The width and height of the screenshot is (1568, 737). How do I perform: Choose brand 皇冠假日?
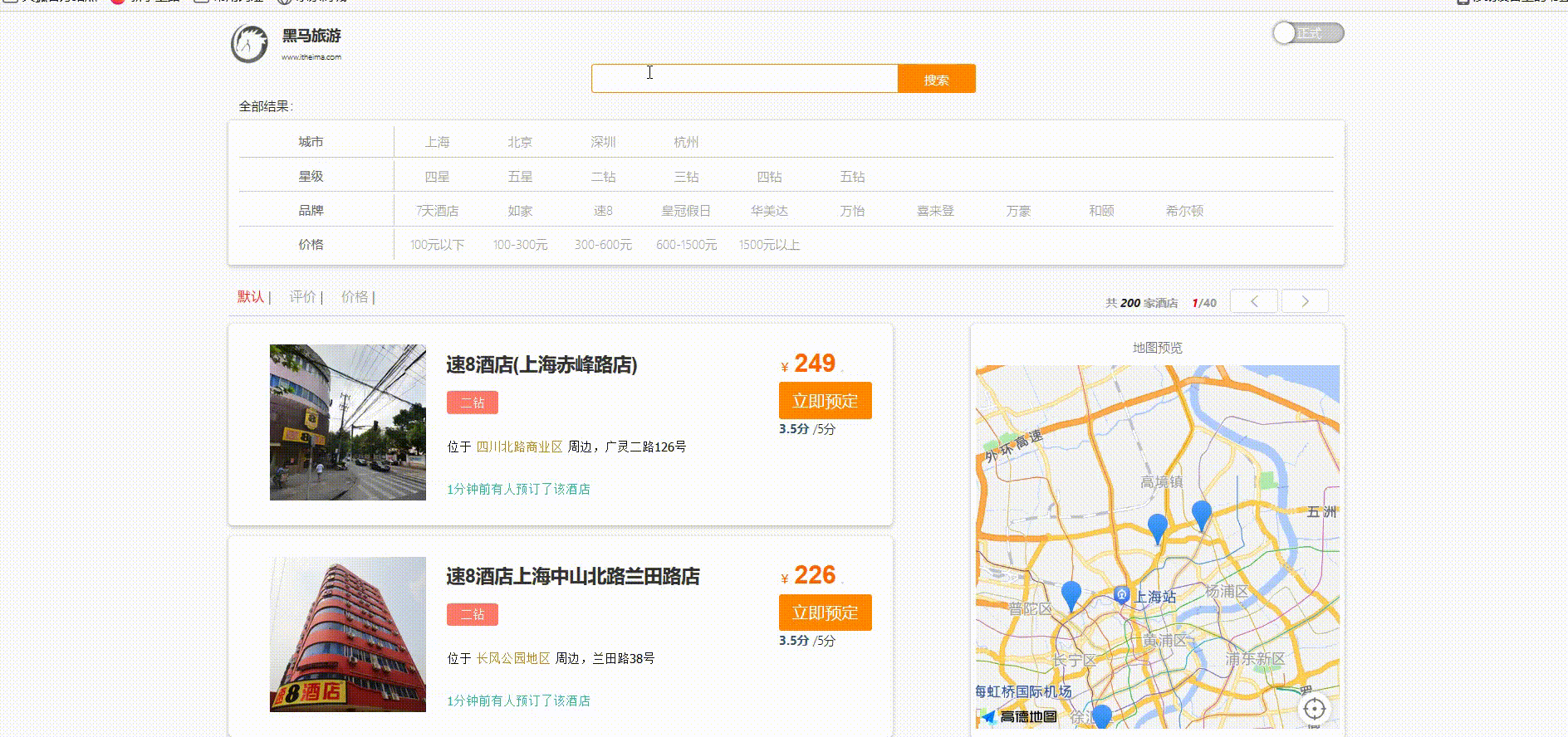point(687,211)
